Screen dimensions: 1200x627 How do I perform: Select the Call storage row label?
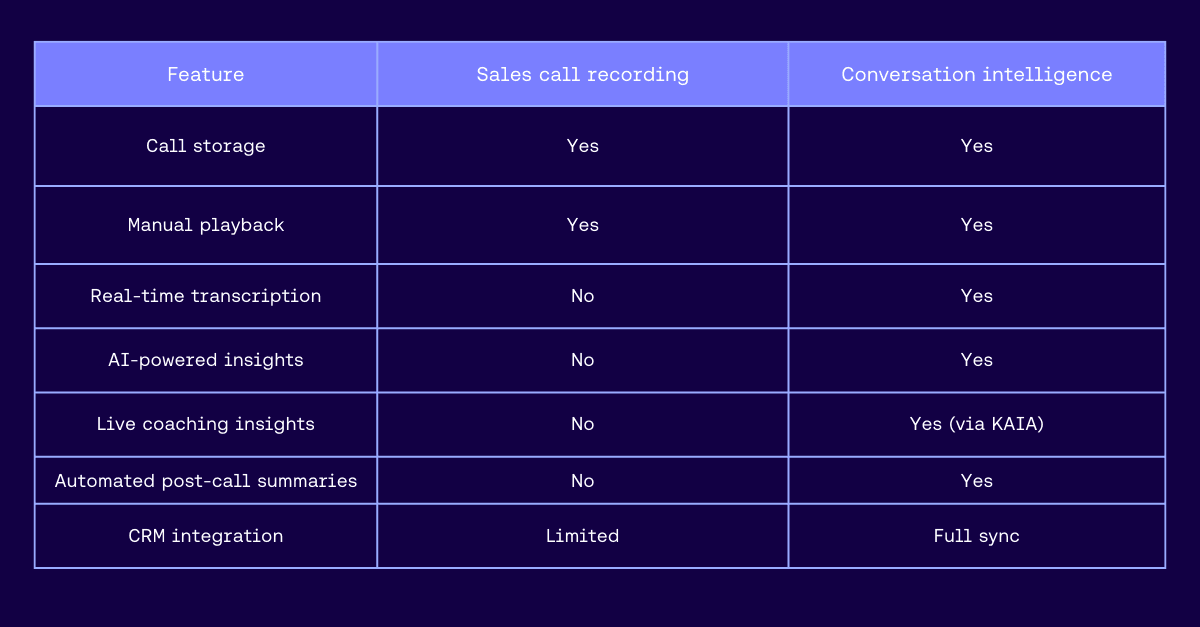coord(205,146)
